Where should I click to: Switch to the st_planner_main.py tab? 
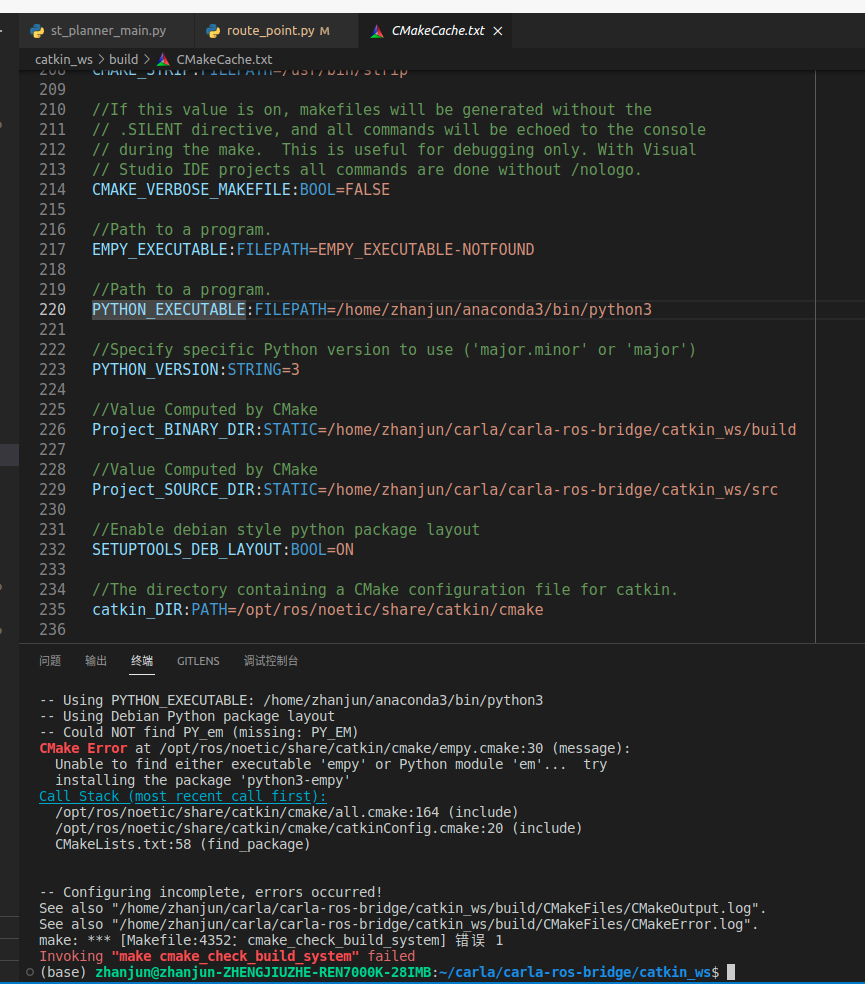pos(108,31)
